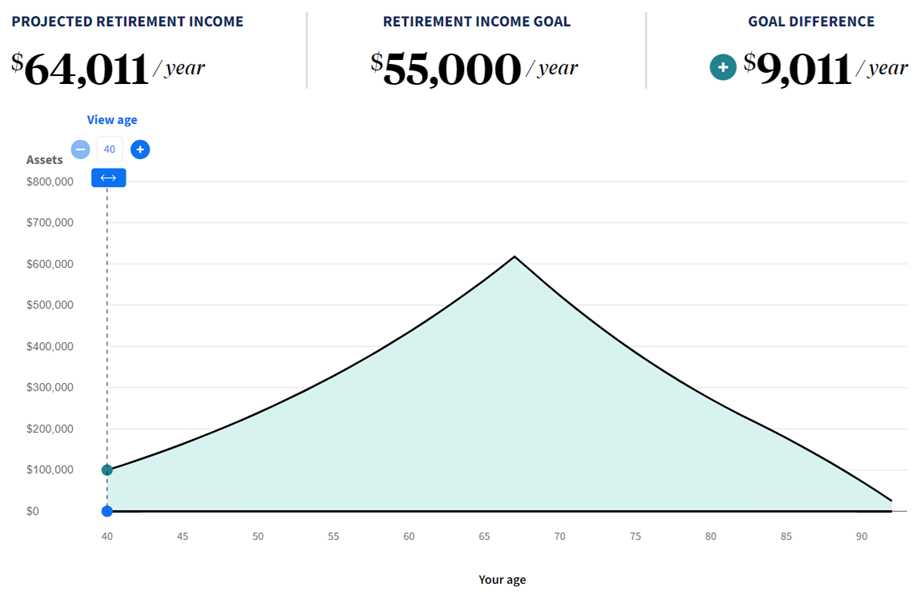Click the teal data point at $100,000
The image size is (920, 595).
point(107,470)
